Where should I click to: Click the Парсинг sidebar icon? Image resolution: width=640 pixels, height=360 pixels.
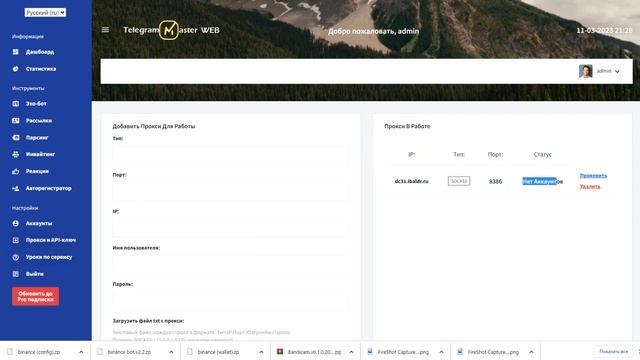coord(16,138)
